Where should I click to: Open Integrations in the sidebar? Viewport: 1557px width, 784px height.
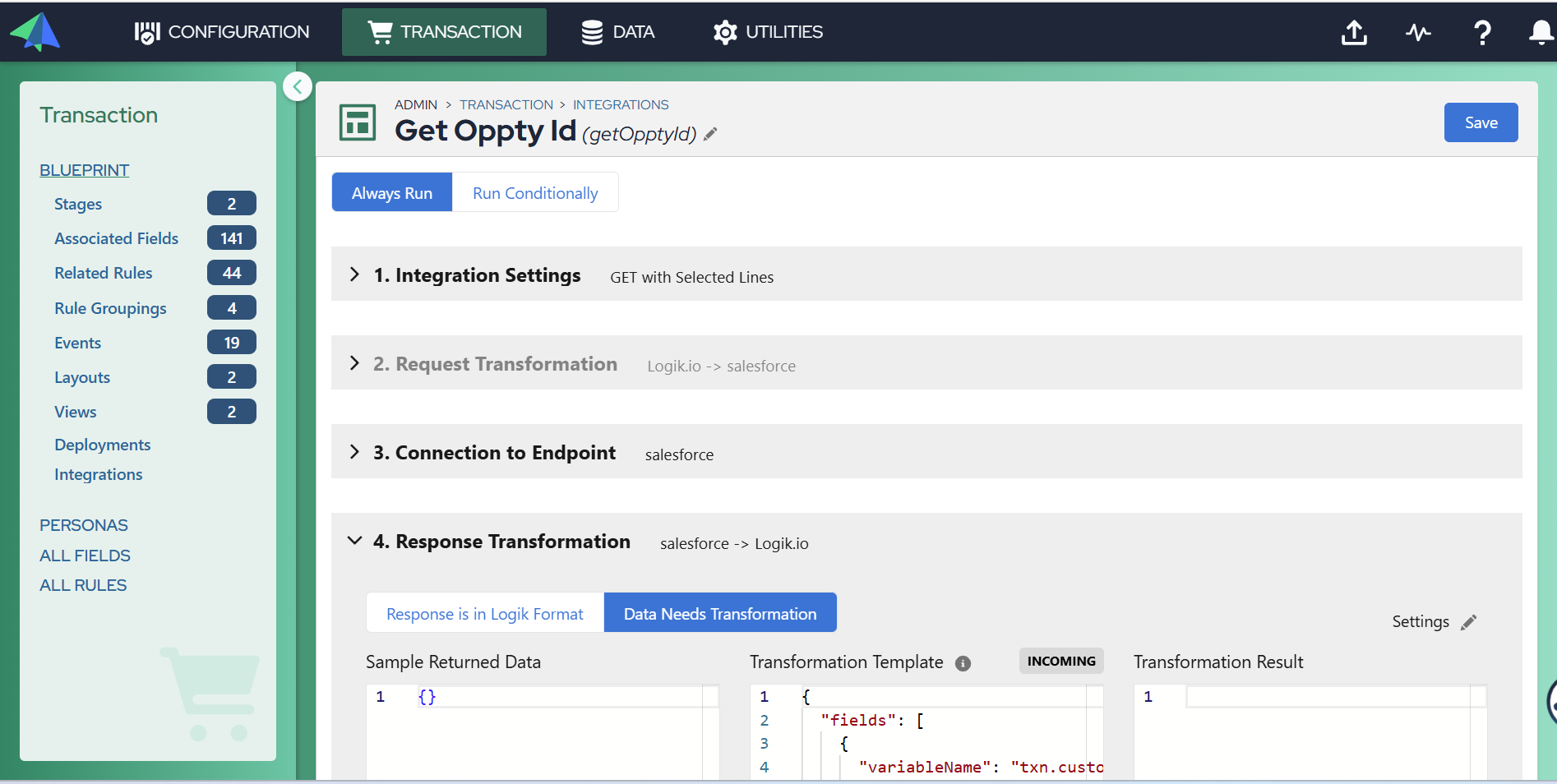(x=99, y=474)
